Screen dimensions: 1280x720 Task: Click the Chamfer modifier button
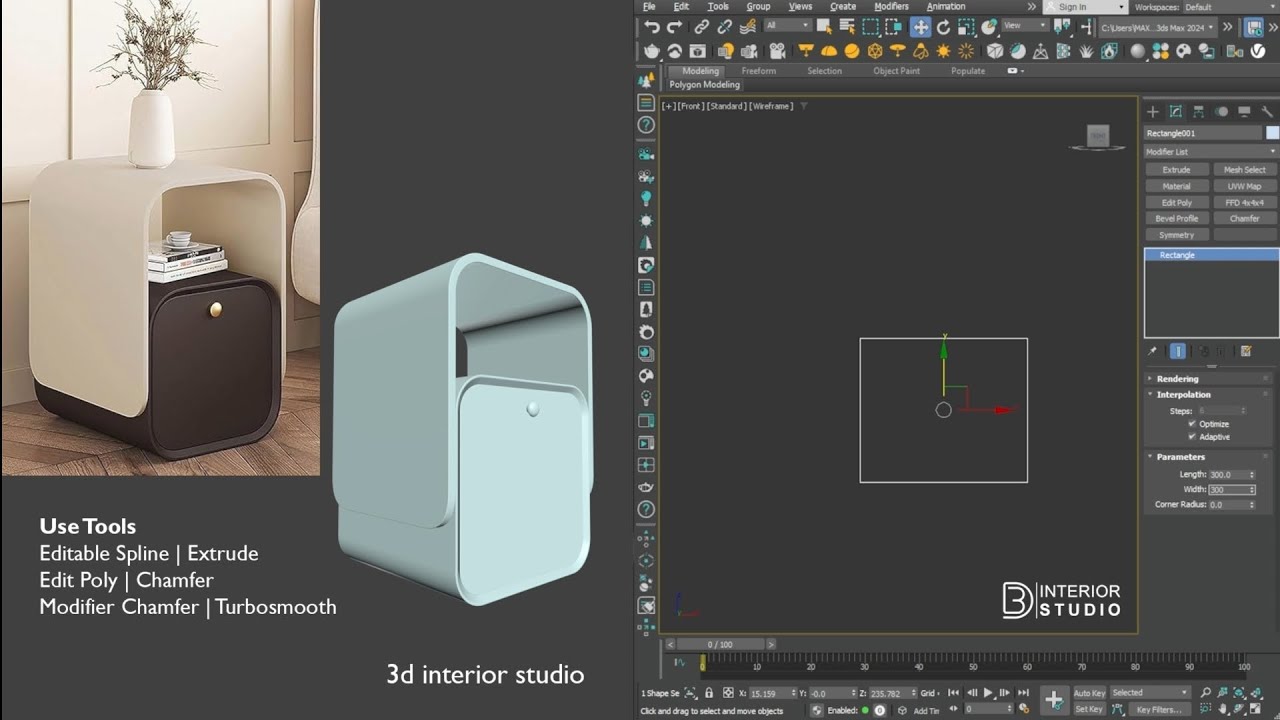click(1244, 218)
